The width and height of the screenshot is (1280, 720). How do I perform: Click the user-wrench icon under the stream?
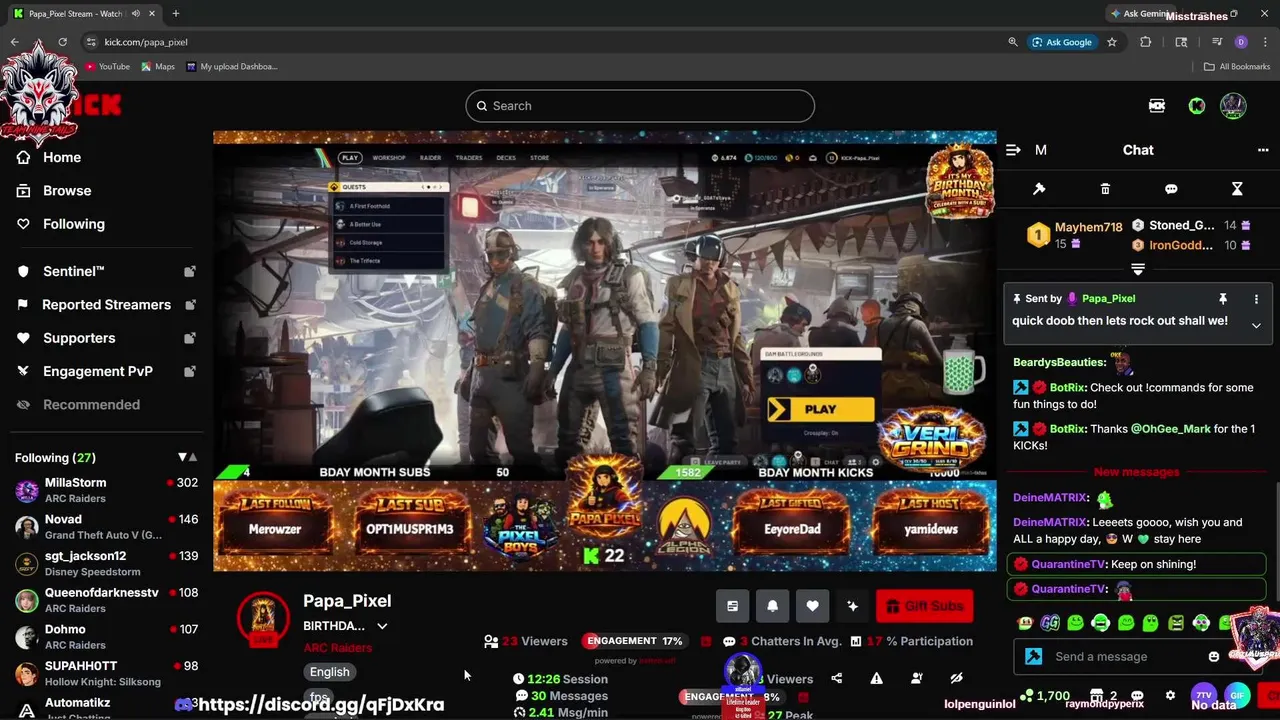point(916,678)
